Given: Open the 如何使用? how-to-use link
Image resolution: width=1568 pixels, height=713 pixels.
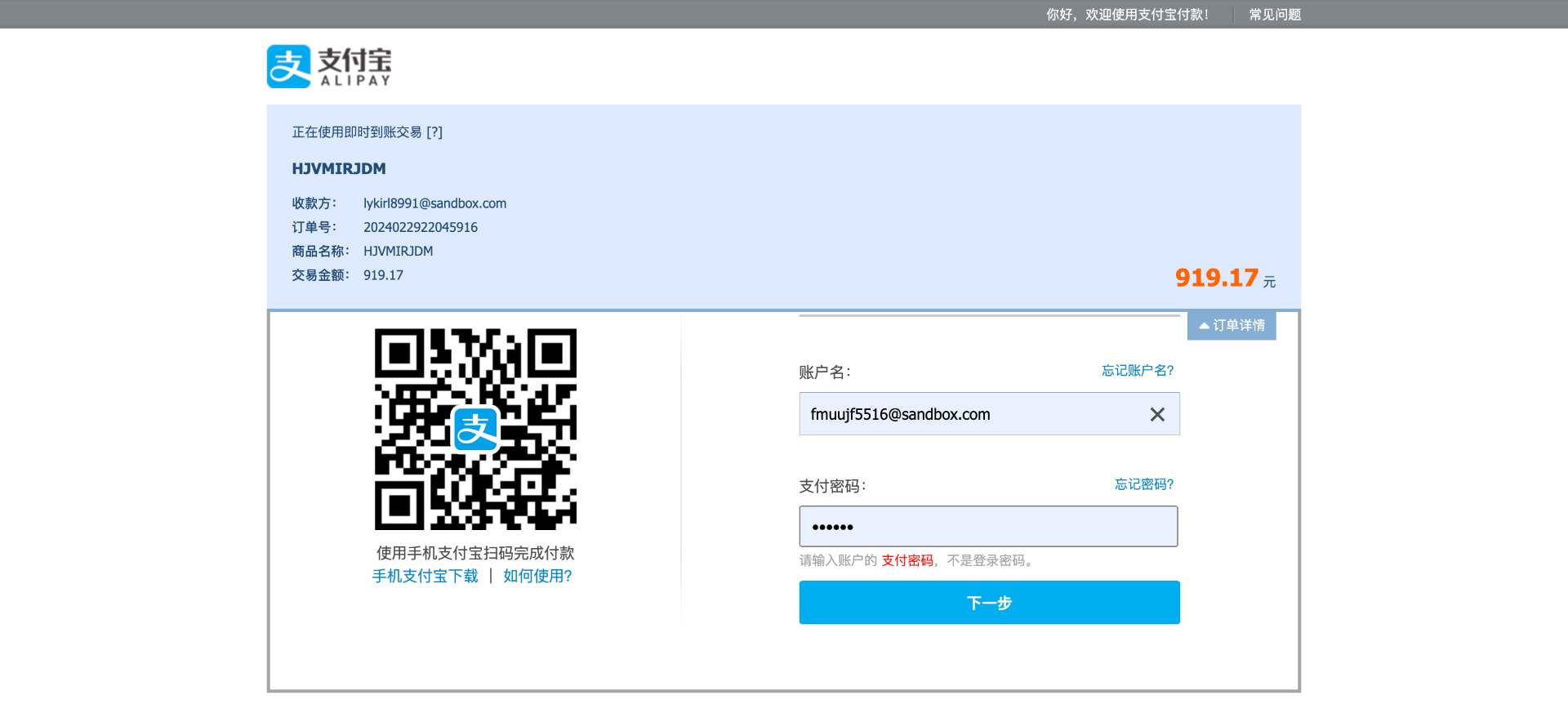Looking at the screenshot, I should tap(537, 577).
